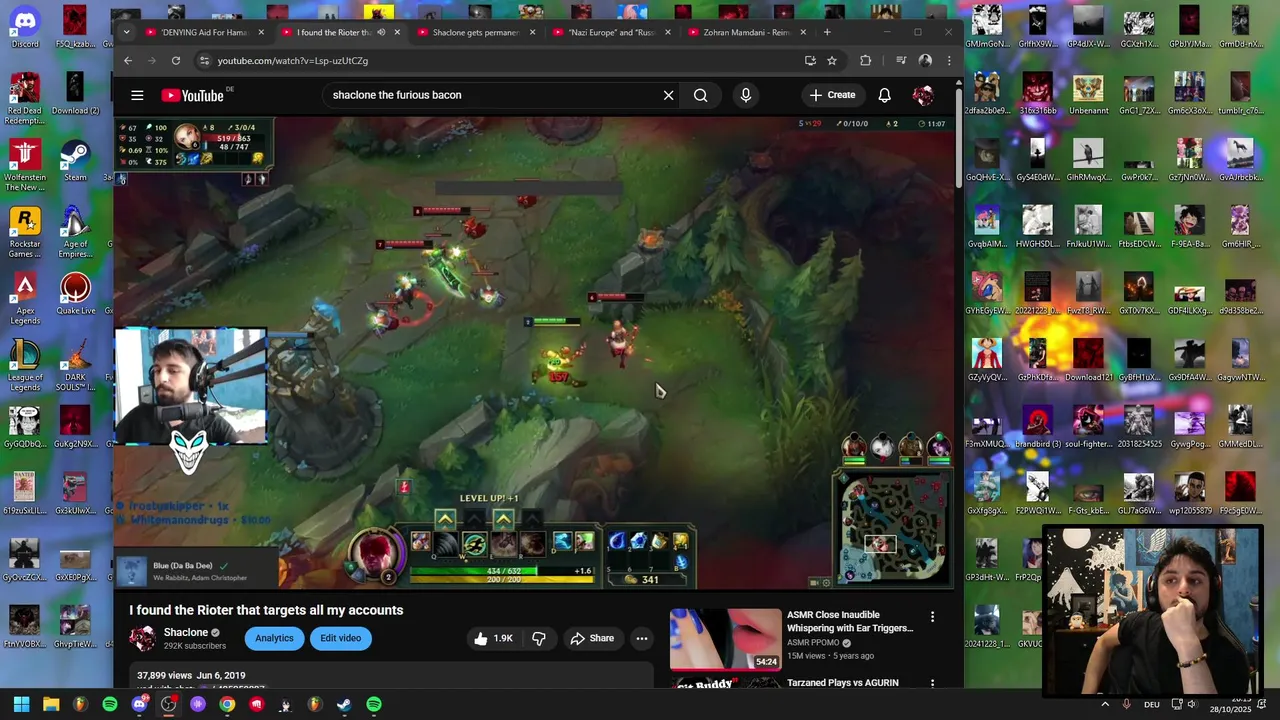
Task: Install the YouTube app from address bar
Action: pos(810,61)
